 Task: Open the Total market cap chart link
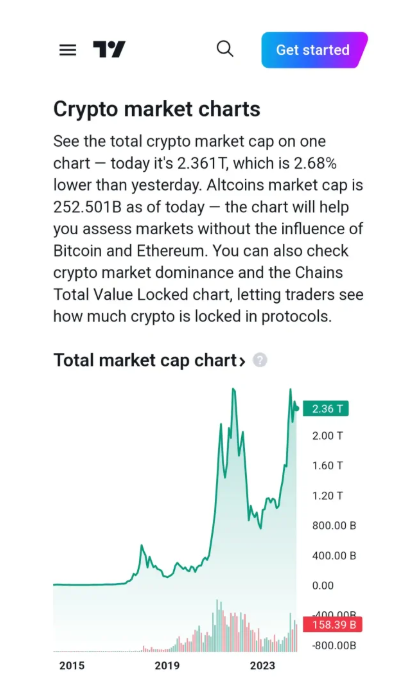145,360
